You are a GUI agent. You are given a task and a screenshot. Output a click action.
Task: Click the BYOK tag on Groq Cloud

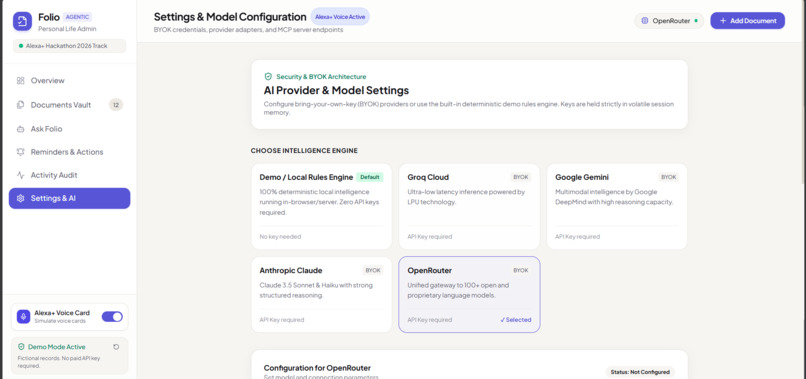521,177
